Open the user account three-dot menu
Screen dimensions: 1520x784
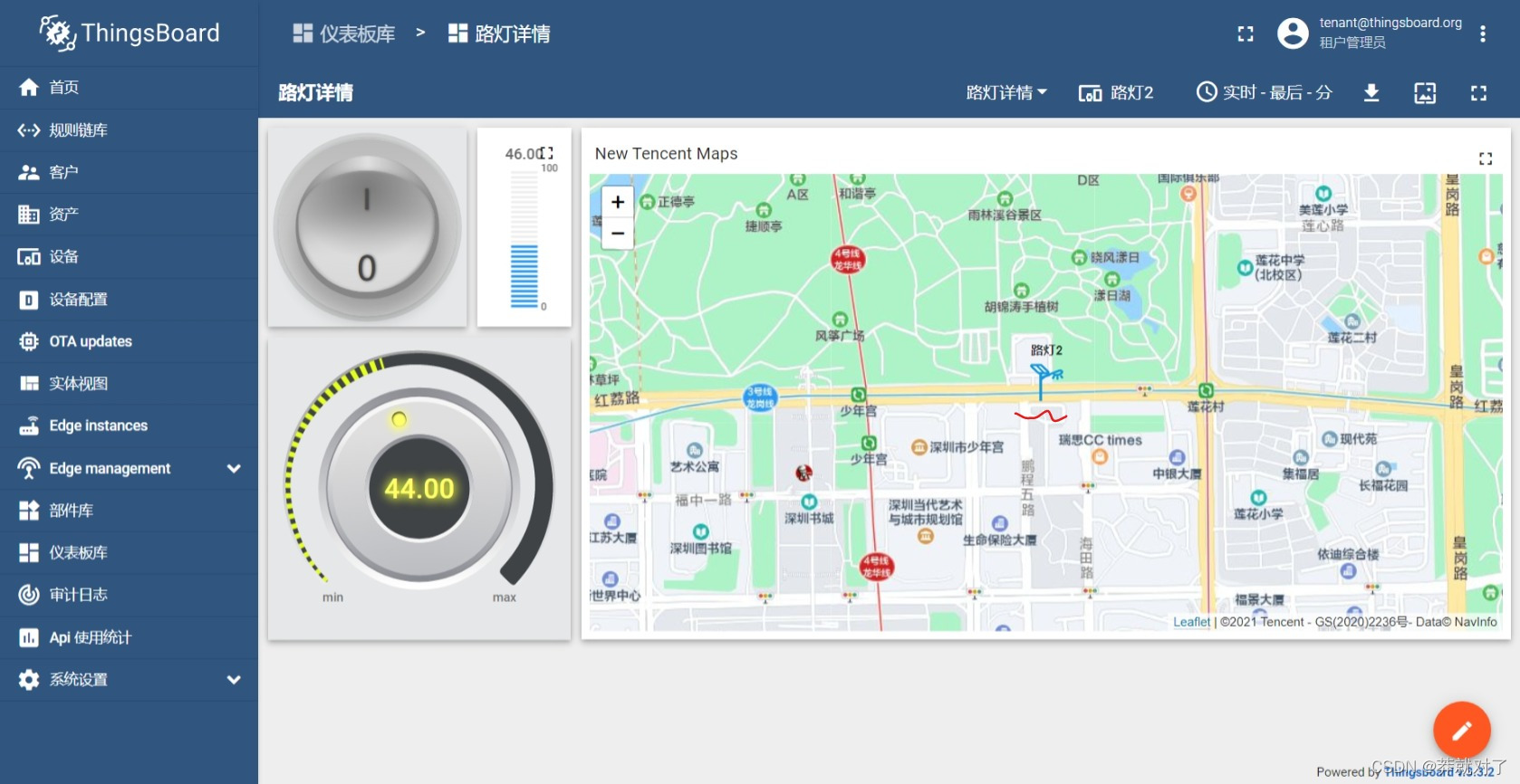point(1483,33)
